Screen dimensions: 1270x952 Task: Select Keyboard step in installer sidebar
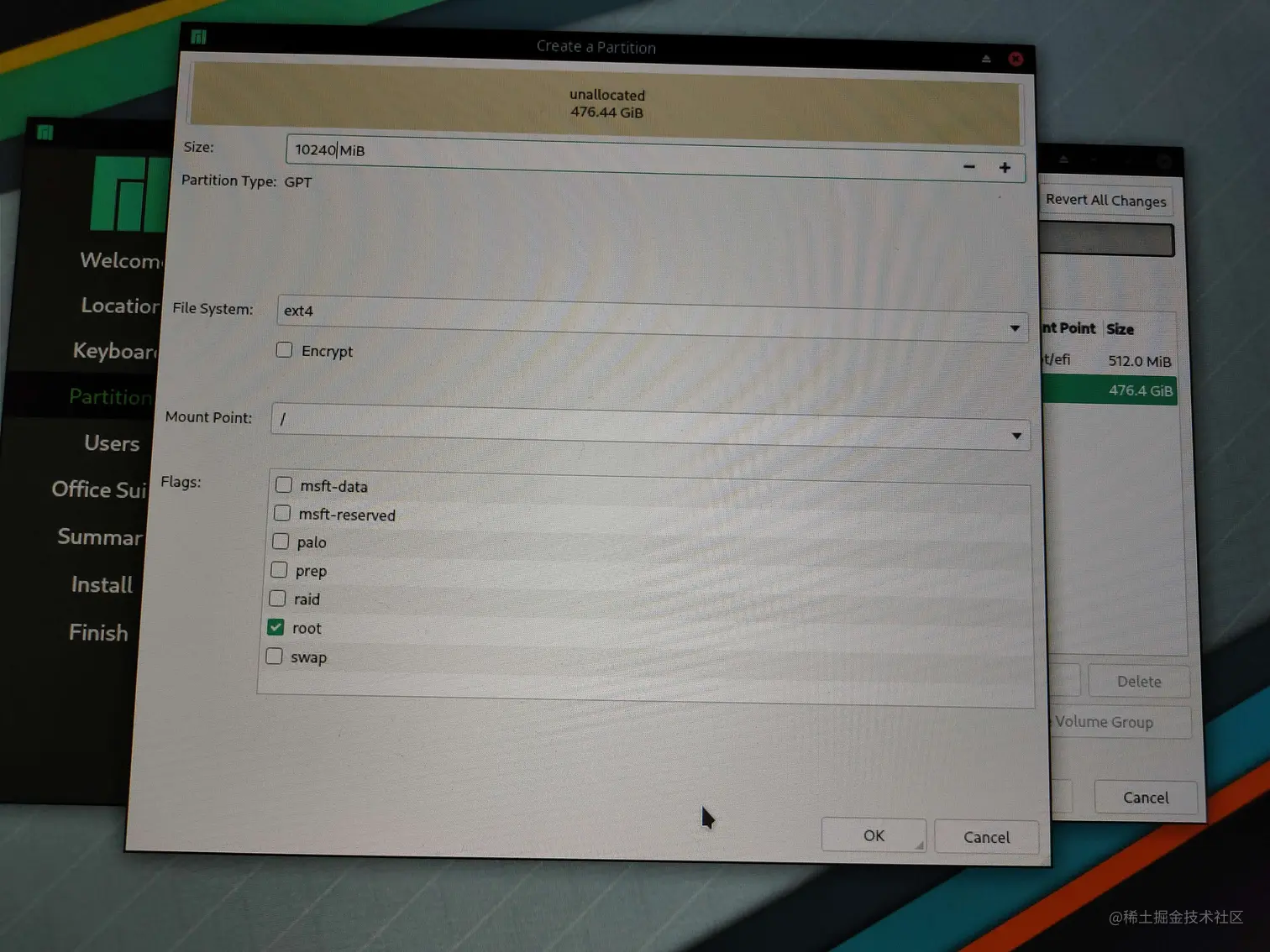pos(115,351)
